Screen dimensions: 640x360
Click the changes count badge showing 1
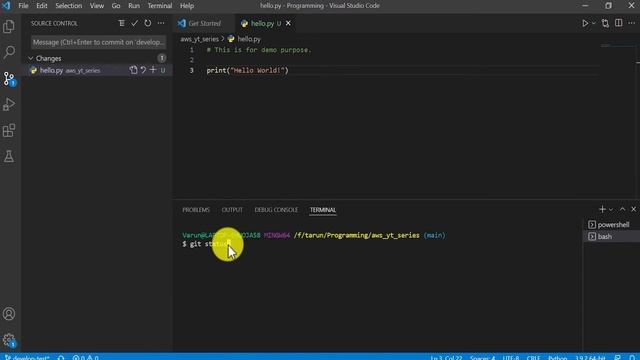tap(162, 58)
